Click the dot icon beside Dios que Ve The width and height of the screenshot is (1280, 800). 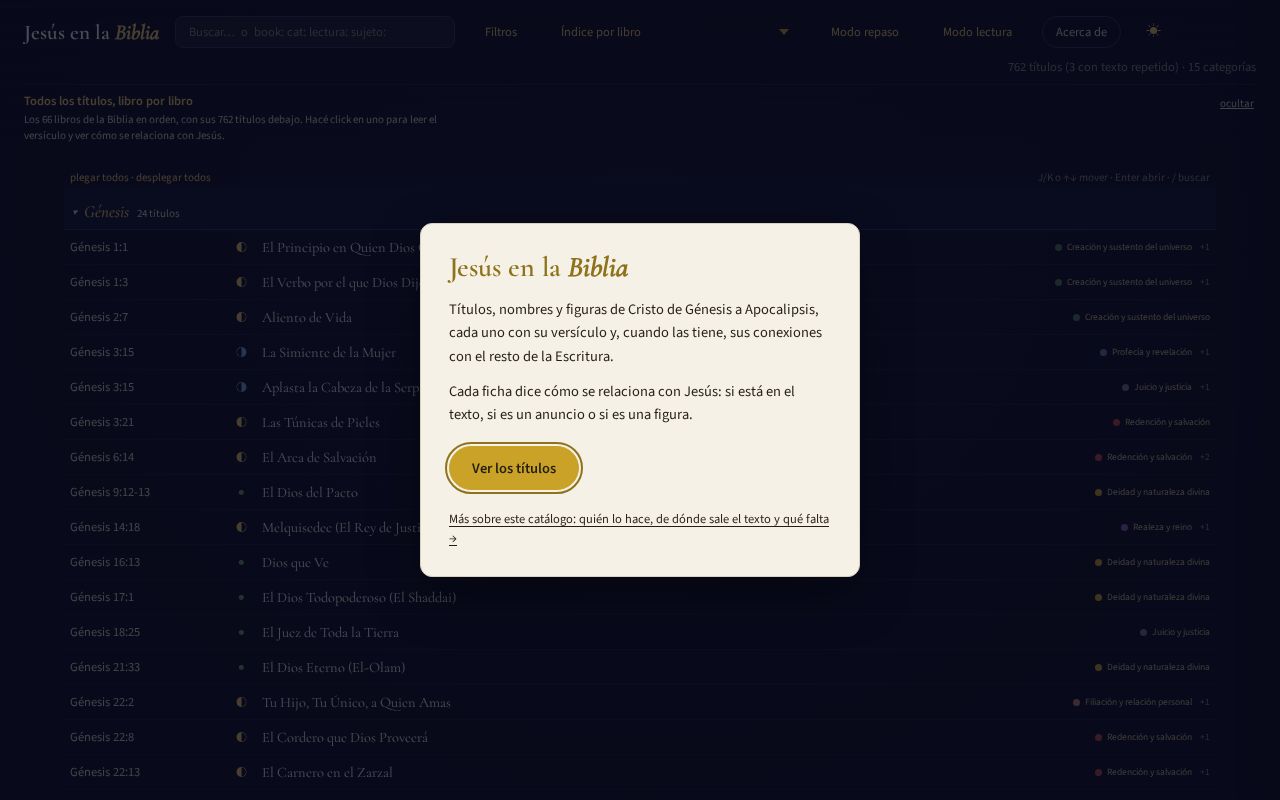[241, 562]
